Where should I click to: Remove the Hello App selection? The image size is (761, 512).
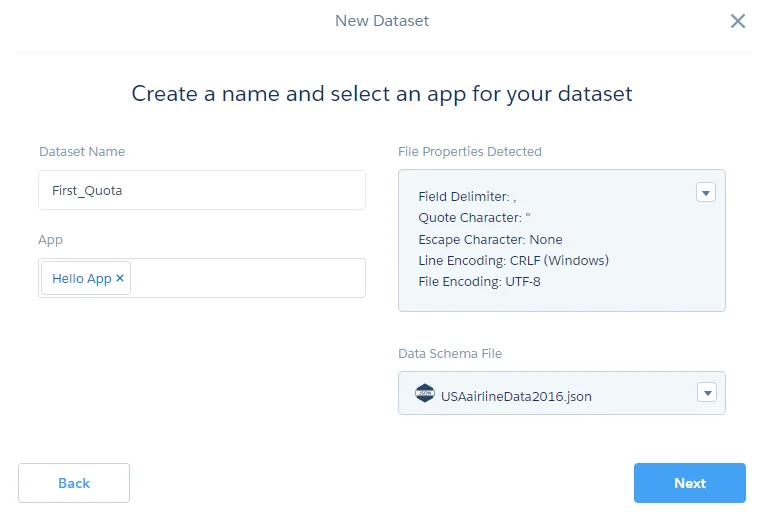tap(120, 279)
